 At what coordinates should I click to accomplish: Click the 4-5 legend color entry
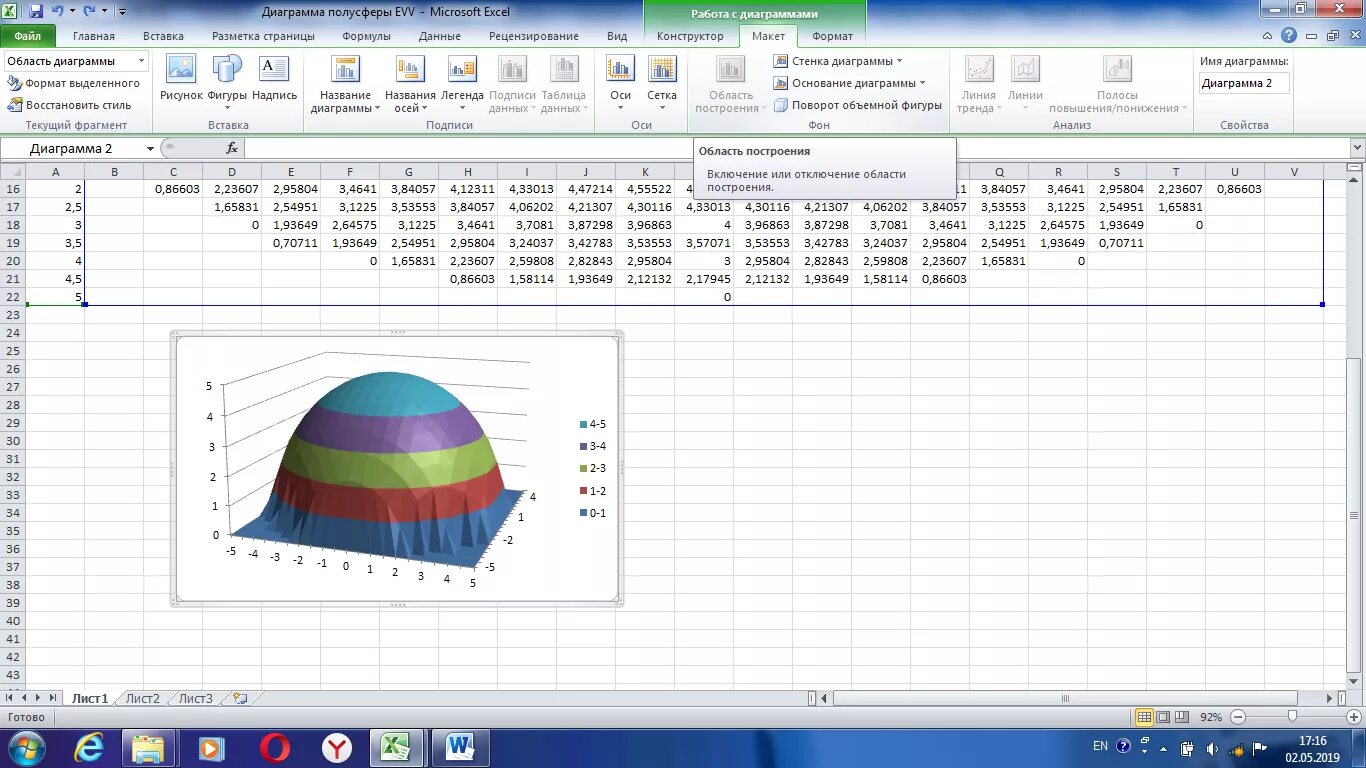coord(593,424)
